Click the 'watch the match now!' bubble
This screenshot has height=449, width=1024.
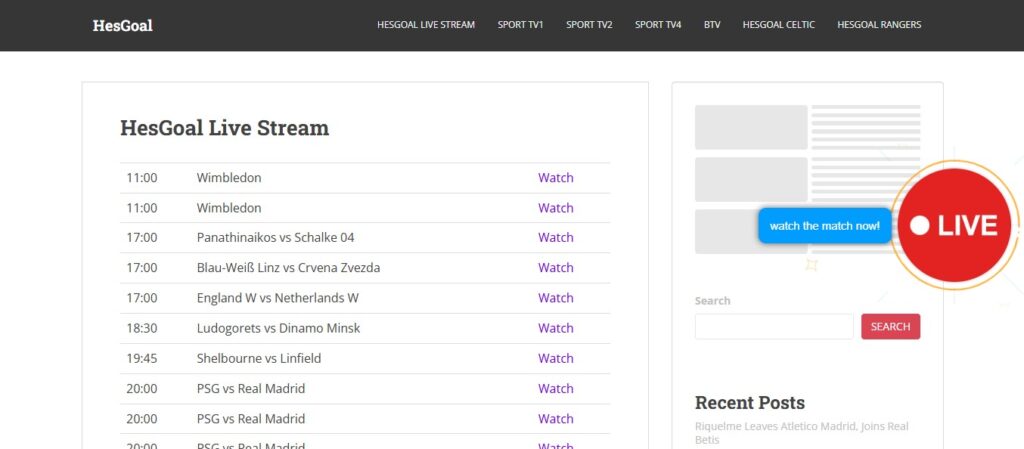tap(825, 226)
